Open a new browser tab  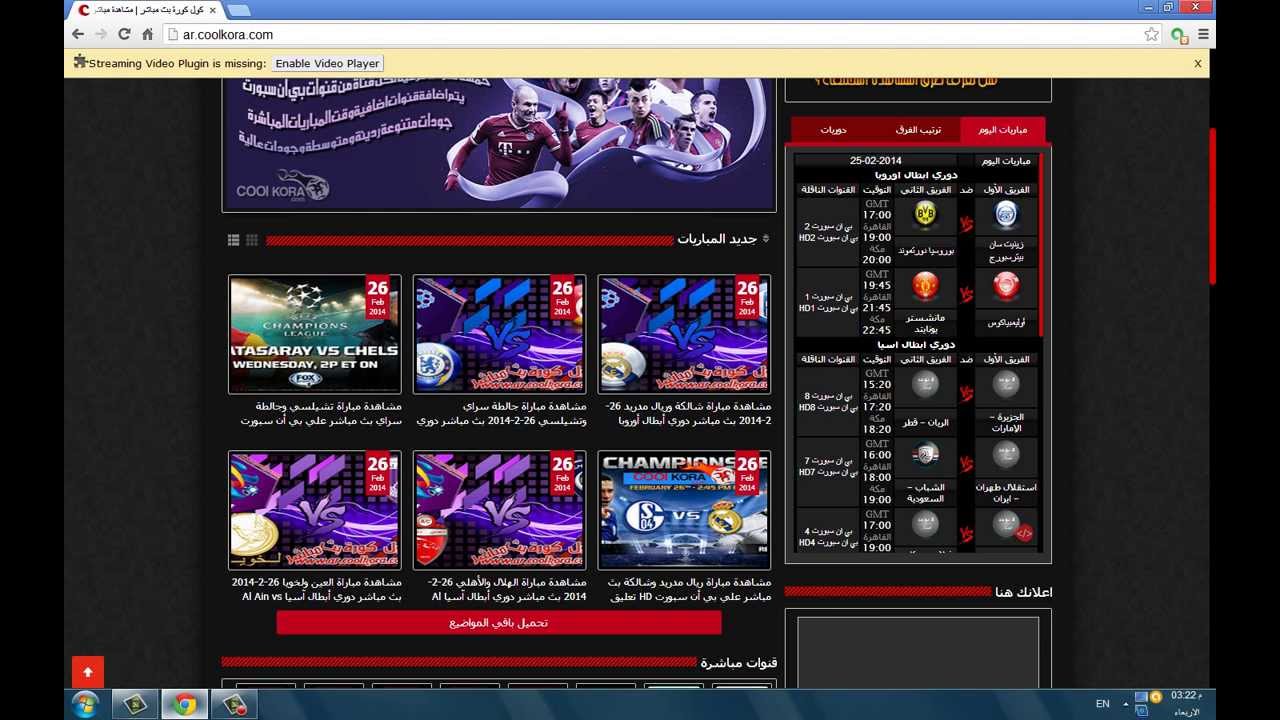pyautogui.click(x=238, y=10)
